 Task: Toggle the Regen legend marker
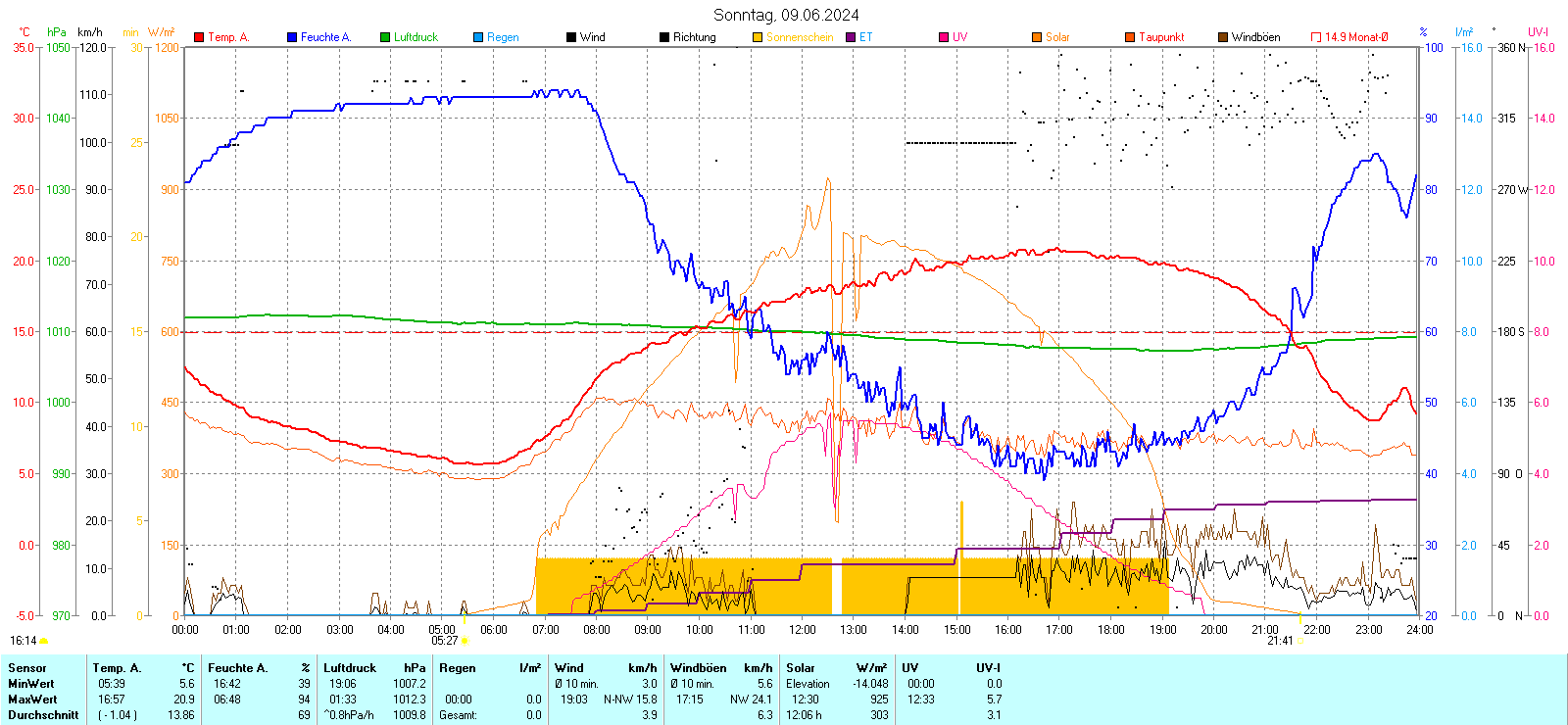click(x=478, y=37)
